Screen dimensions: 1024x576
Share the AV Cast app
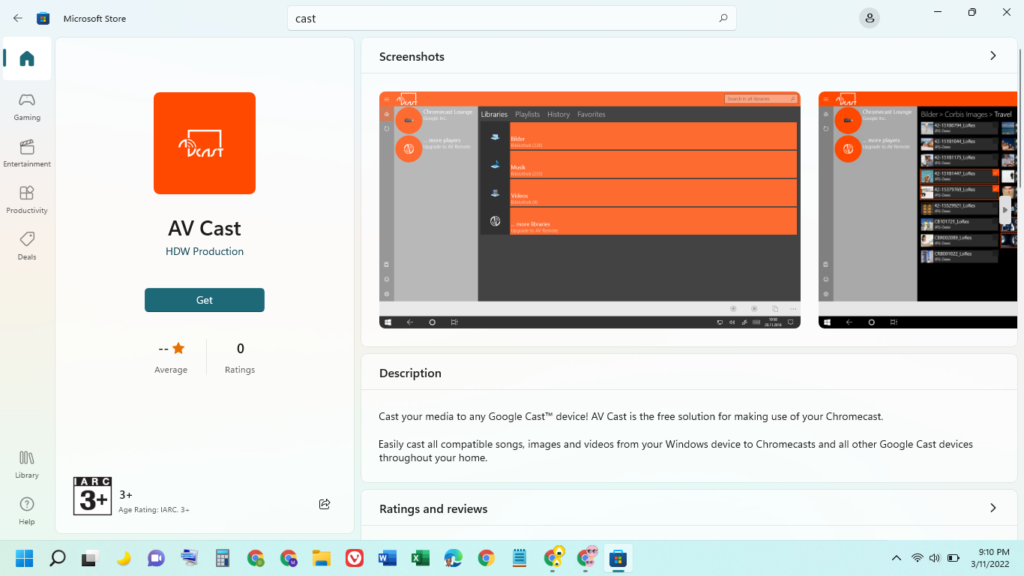pos(325,504)
